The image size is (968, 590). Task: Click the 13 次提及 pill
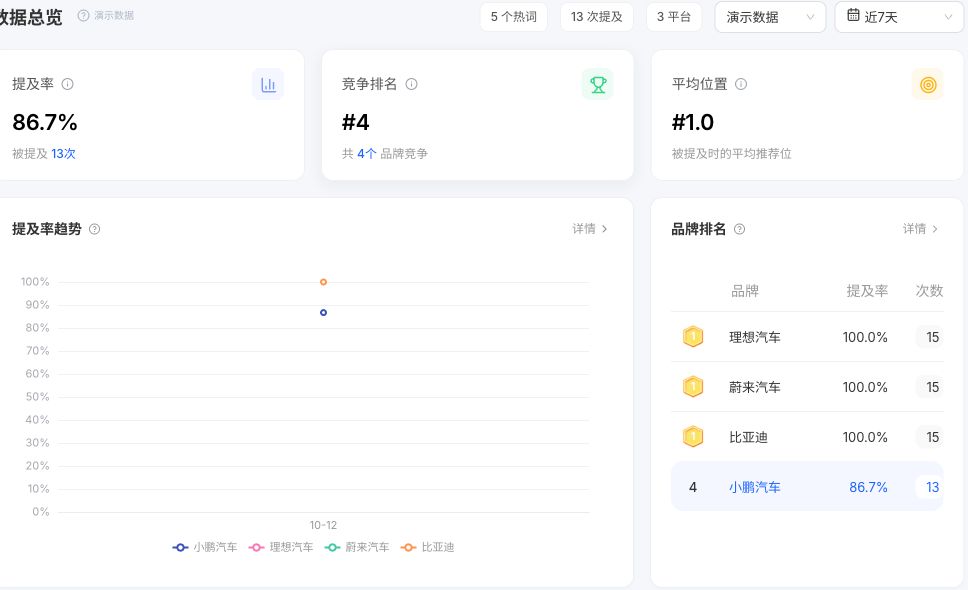596,17
